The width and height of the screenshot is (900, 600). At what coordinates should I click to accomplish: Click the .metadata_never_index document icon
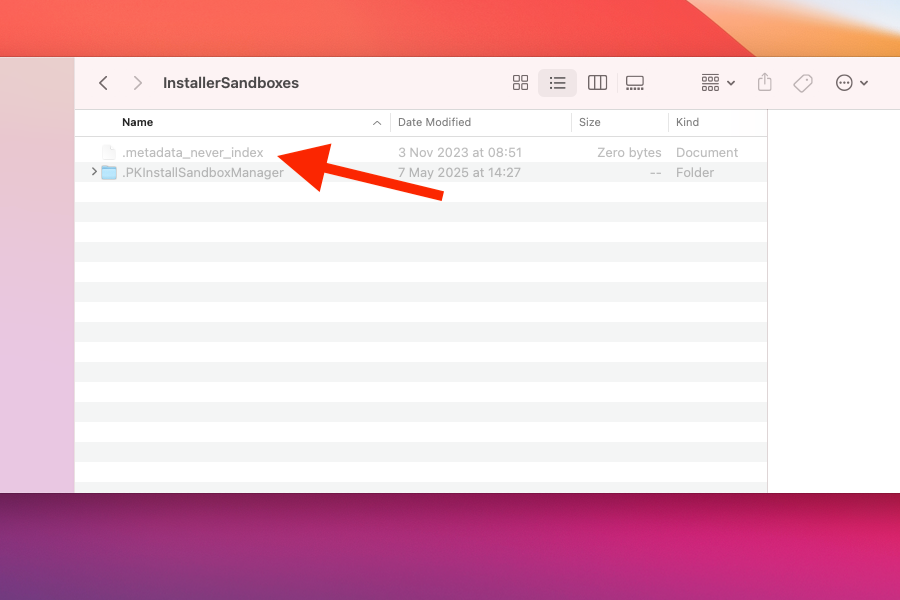click(x=108, y=152)
